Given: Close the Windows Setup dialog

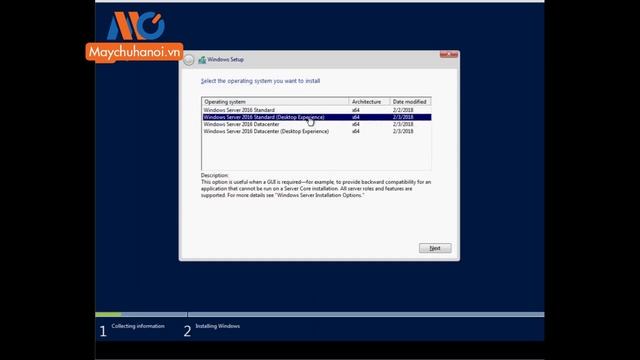Looking at the screenshot, I should pyautogui.click(x=449, y=54).
